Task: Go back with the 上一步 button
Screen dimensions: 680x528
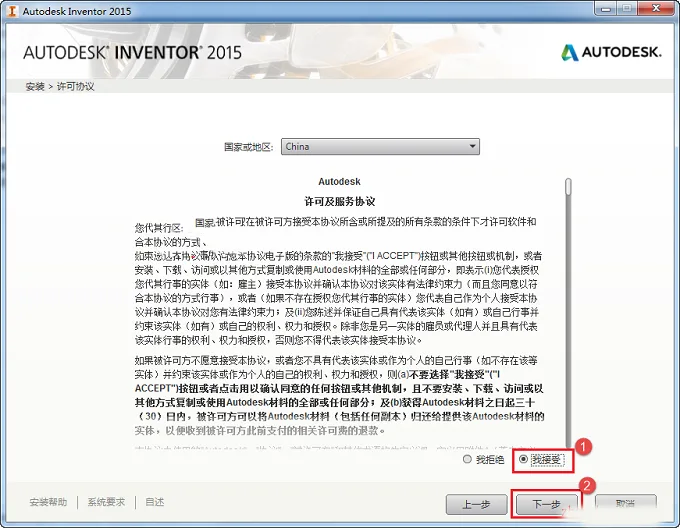Action: (x=477, y=504)
